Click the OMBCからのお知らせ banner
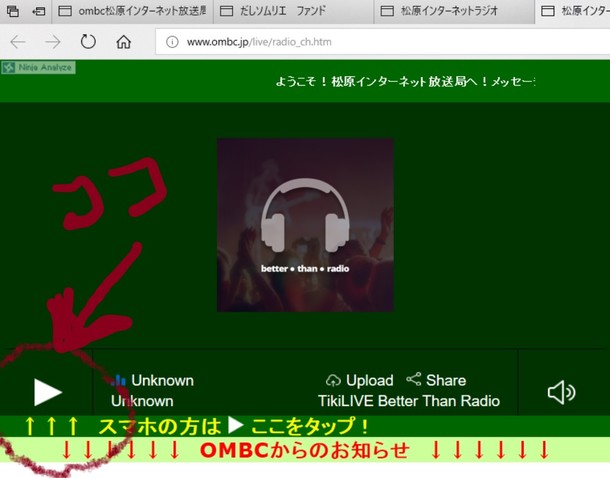 tap(305, 450)
